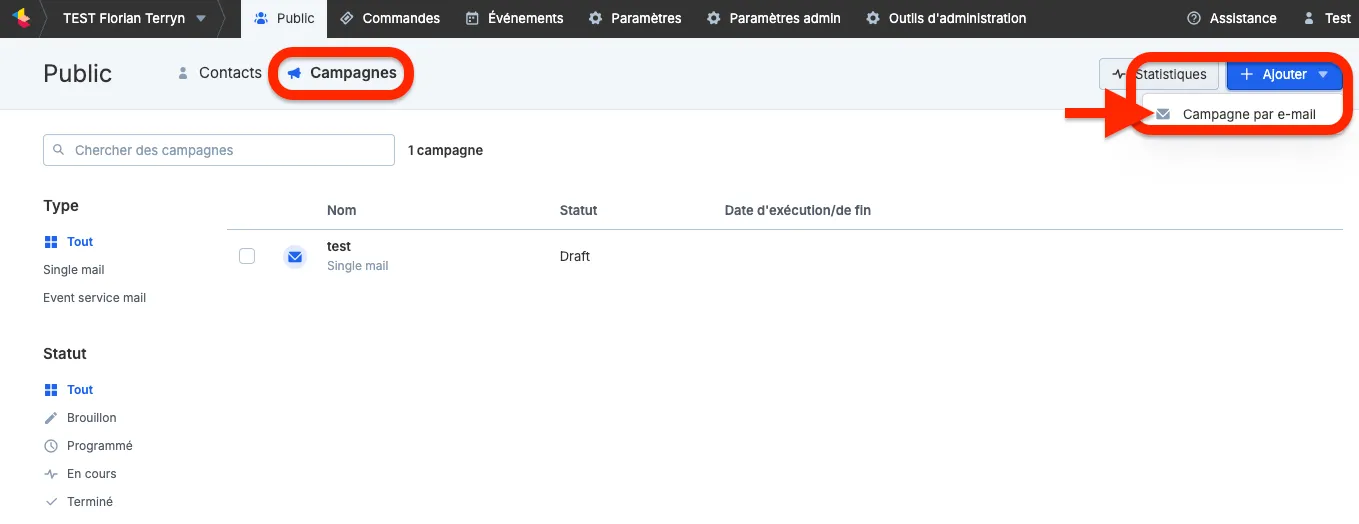Click the people icon on the Public tab

pyautogui.click(x=261, y=18)
